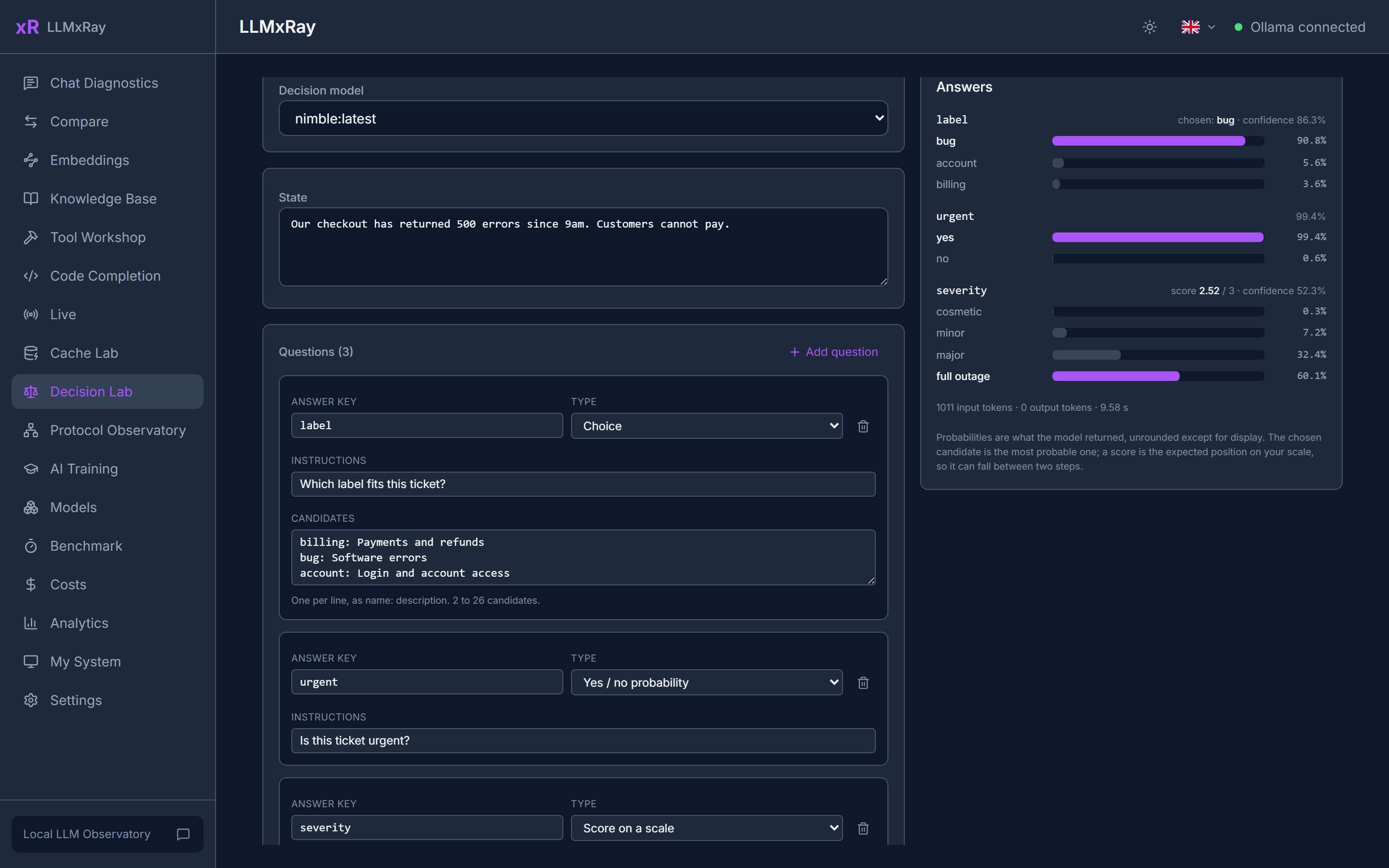Screen dimensions: 1389x868
Task: Delete the urgent question with trash icon
Action: click(x=863, y=682)
